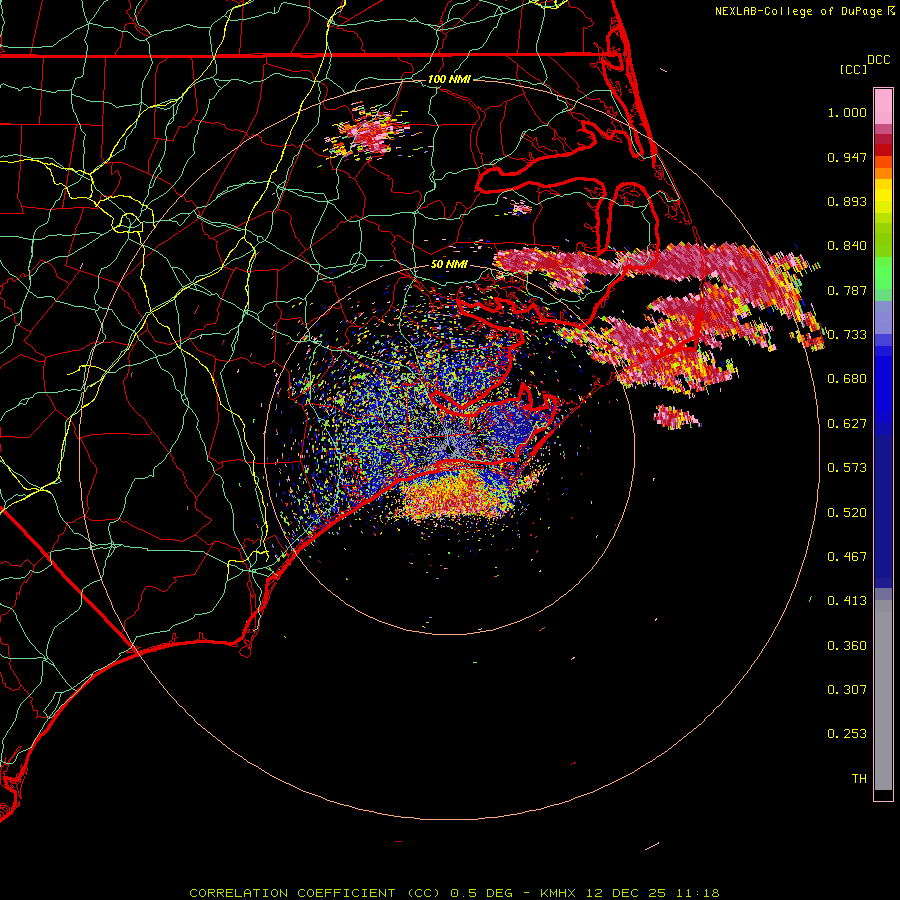Click the KMHX station identifier in the caption
This screenshot has height=900, width=900.
[x=558, y=893]
